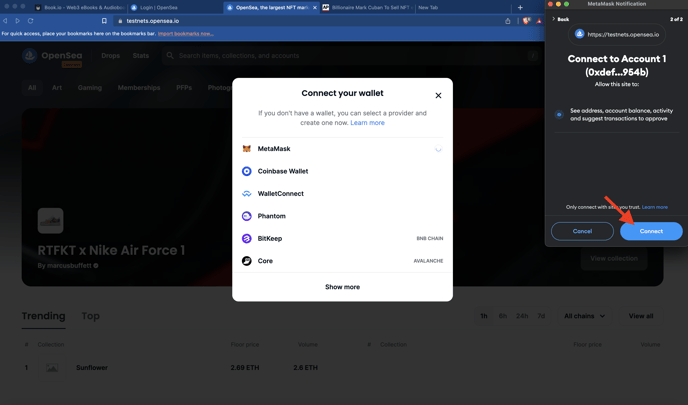Click Cancel in the MetaMask notification
Screen dimensions: 688x405
pos(582,231)
